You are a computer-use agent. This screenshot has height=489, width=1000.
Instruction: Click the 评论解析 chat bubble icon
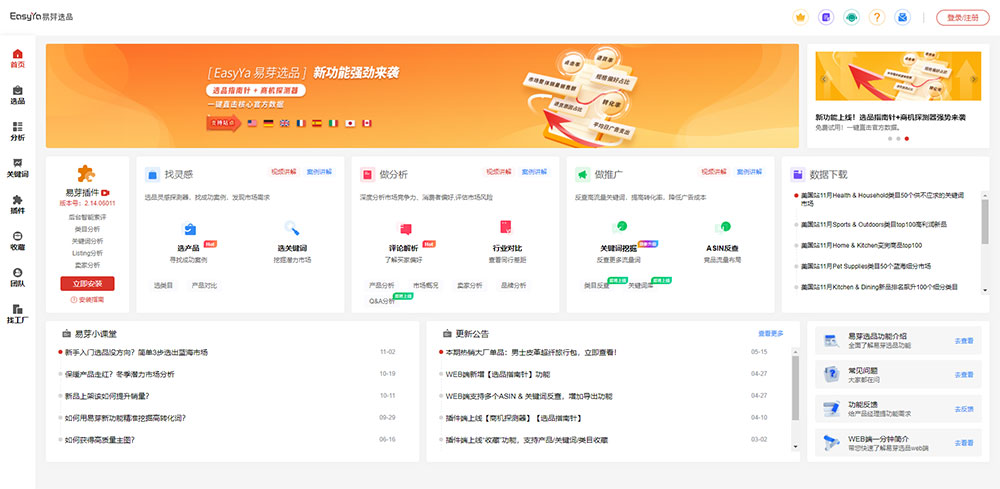404,228
